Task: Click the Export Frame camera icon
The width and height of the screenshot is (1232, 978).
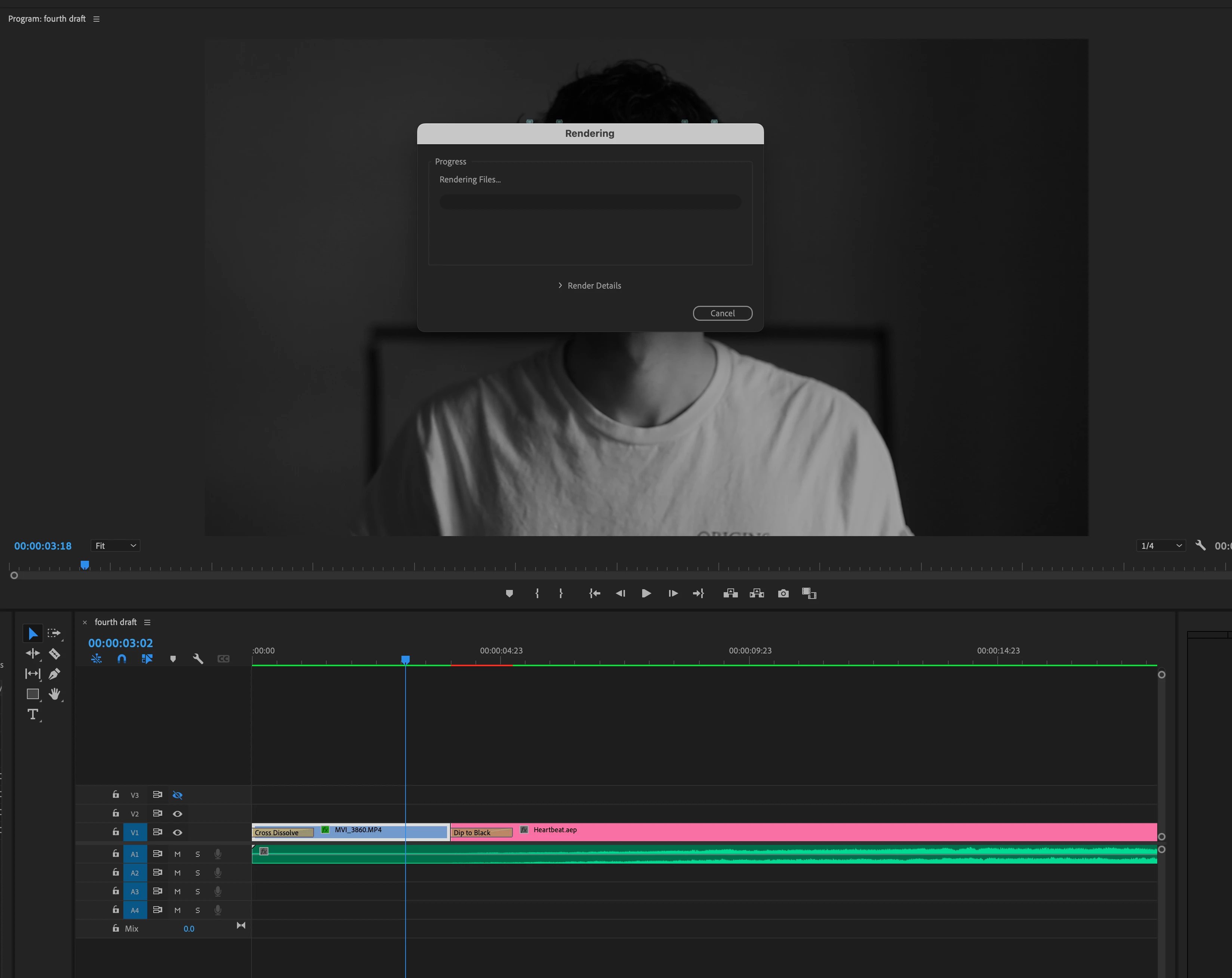Action: point(783,593)
